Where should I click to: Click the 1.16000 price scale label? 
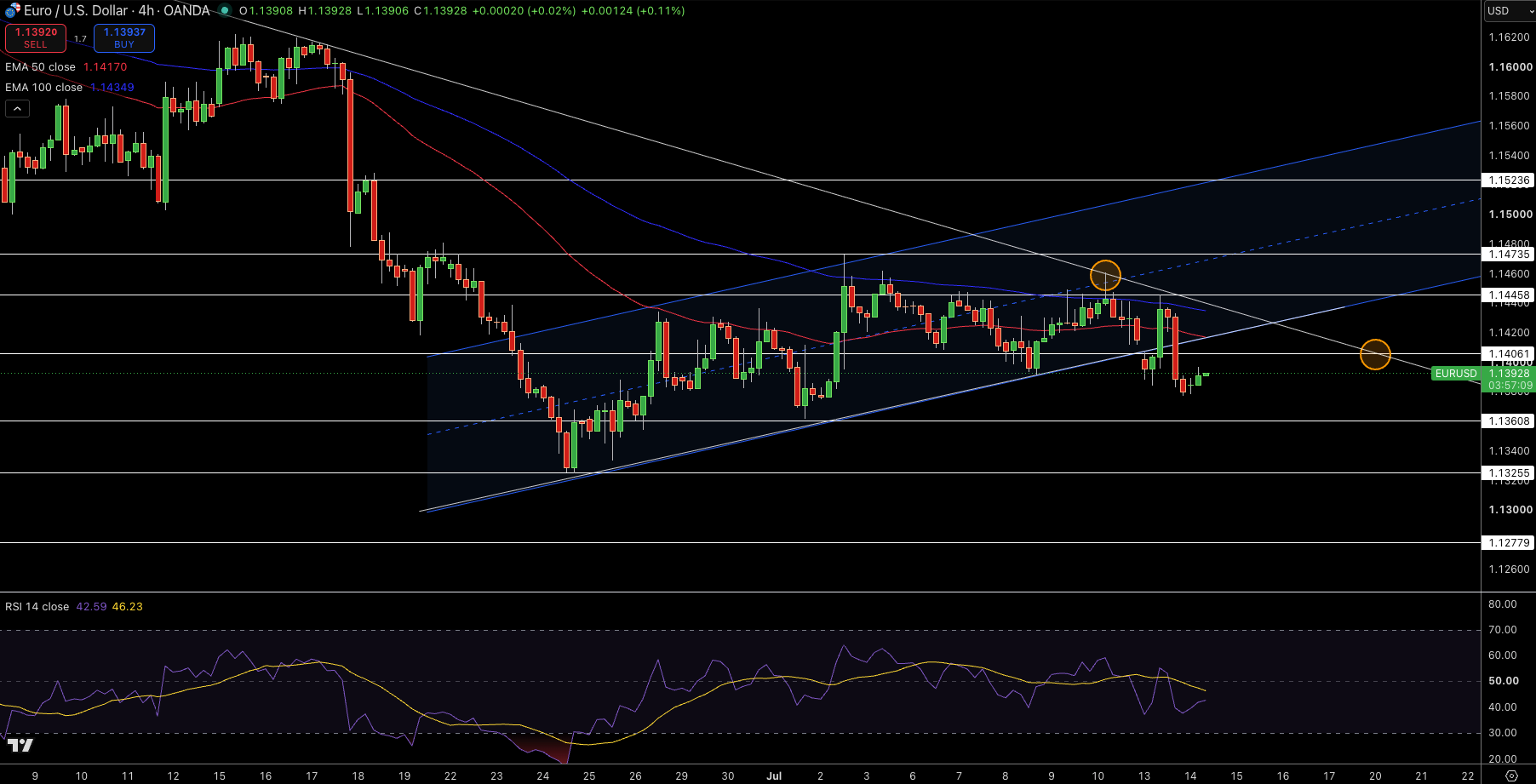1510,67
